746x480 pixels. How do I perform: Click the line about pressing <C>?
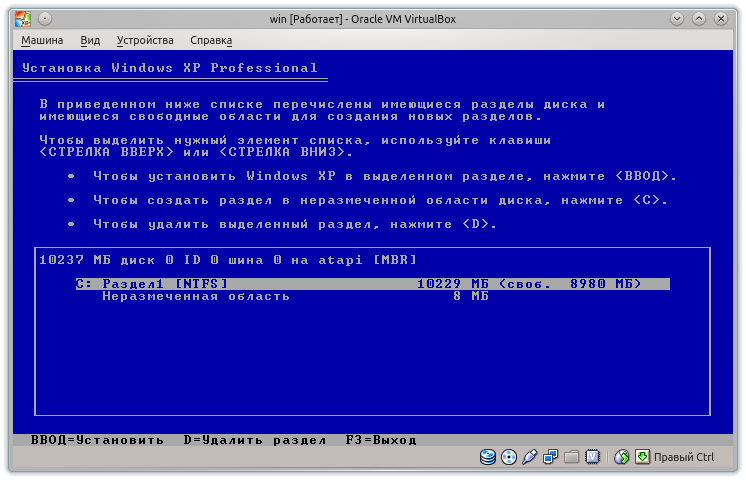(381, 200)
